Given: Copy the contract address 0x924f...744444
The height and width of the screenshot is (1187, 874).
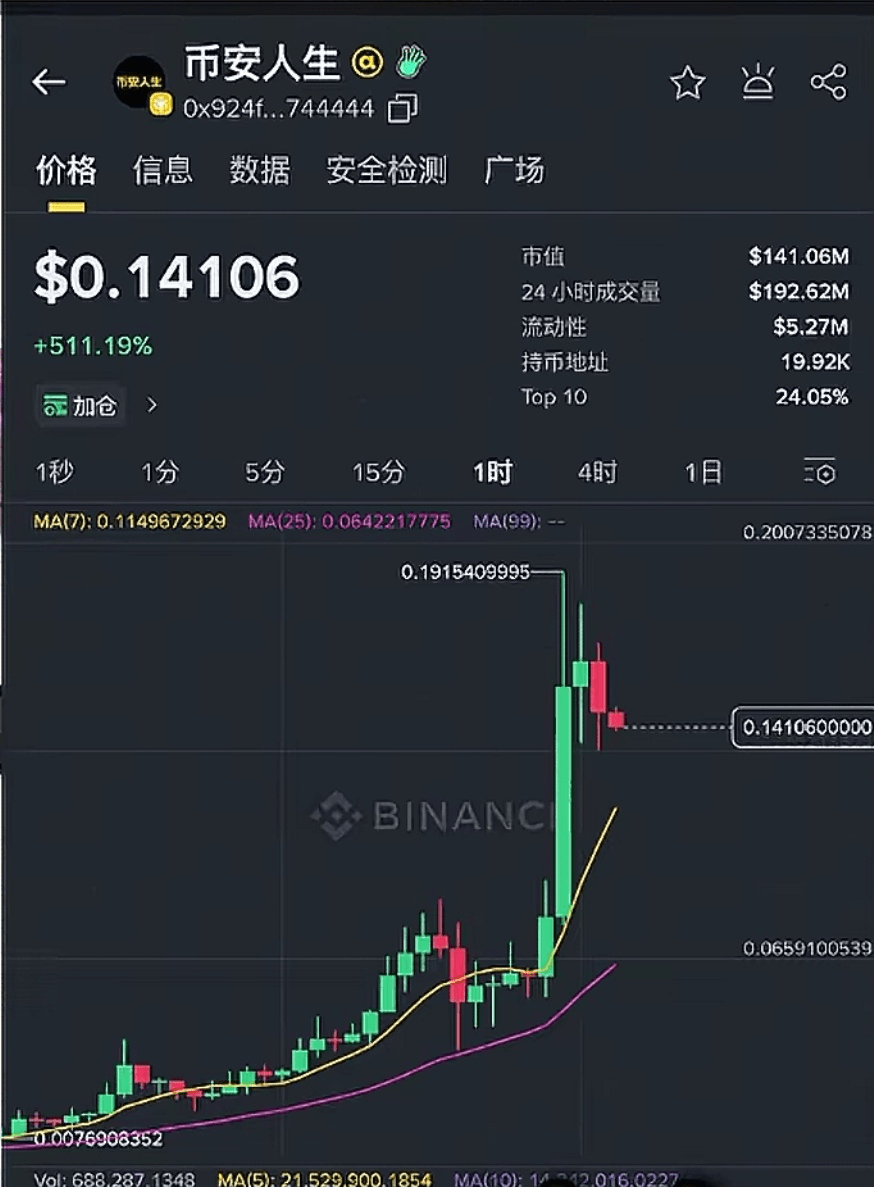Looking at the screenshot, I should click(x=403, y=108).
